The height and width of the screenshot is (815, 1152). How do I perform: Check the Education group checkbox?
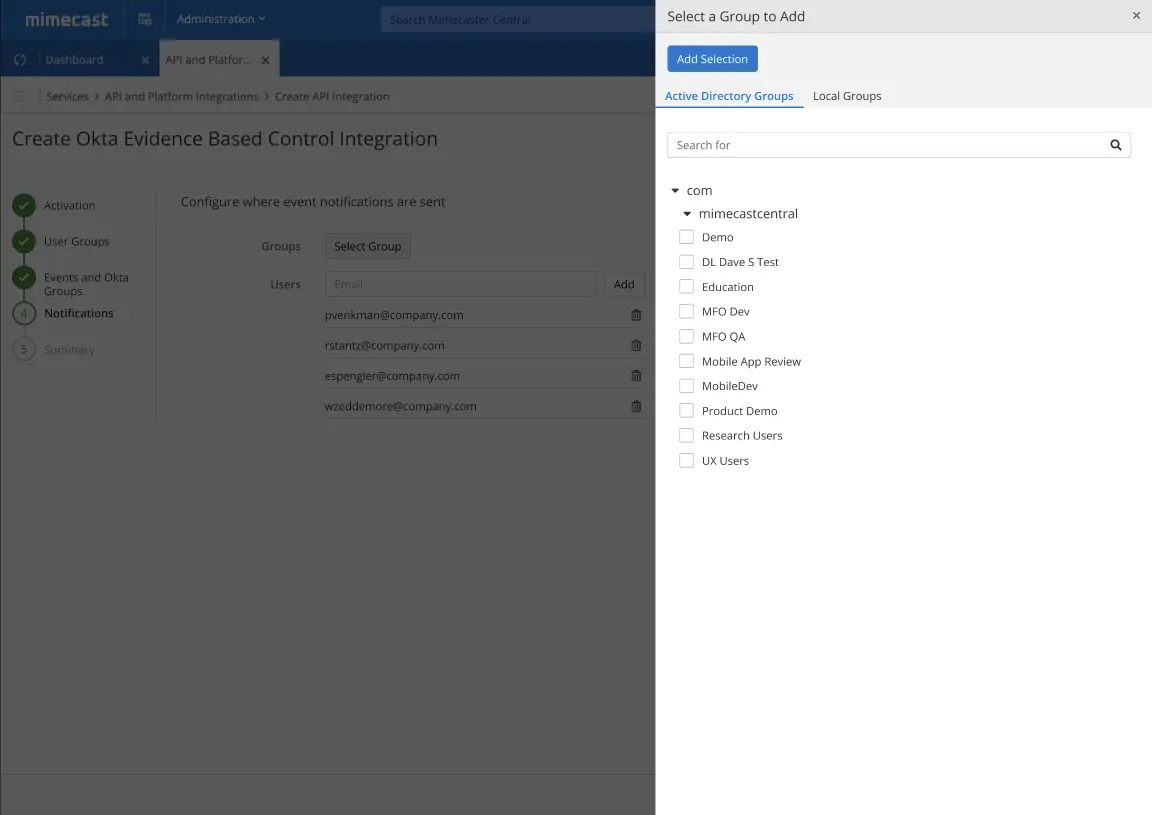click(x=686, y=287)
